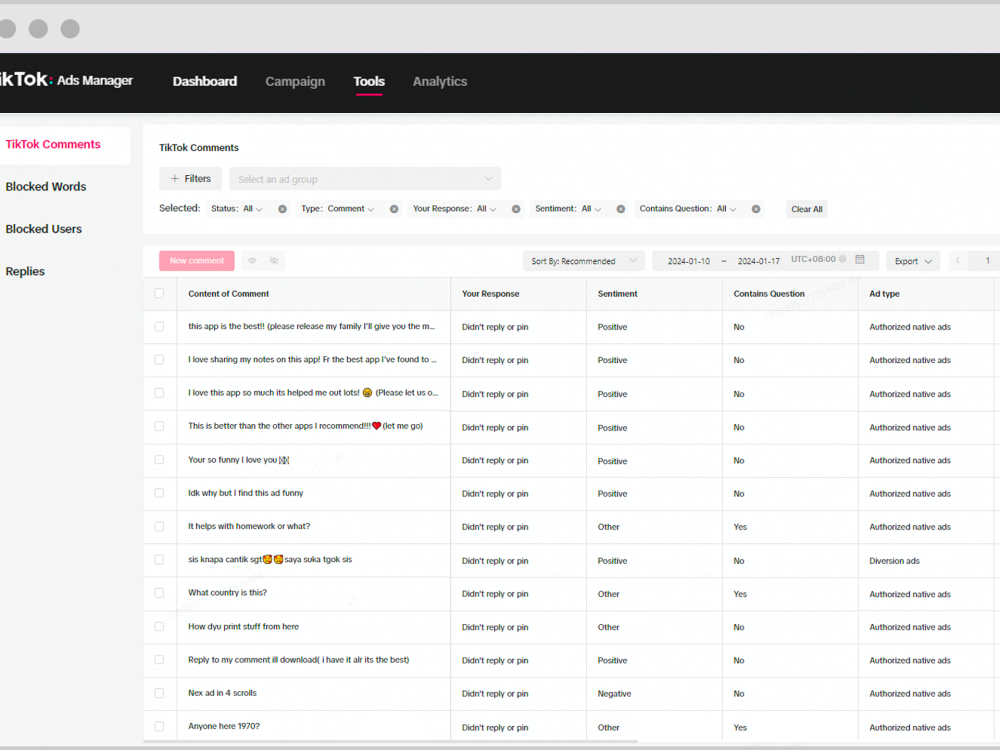1000x750 pixels.
Task: Remove the Contains Question filter chip
Action: (x=756, y=209)
